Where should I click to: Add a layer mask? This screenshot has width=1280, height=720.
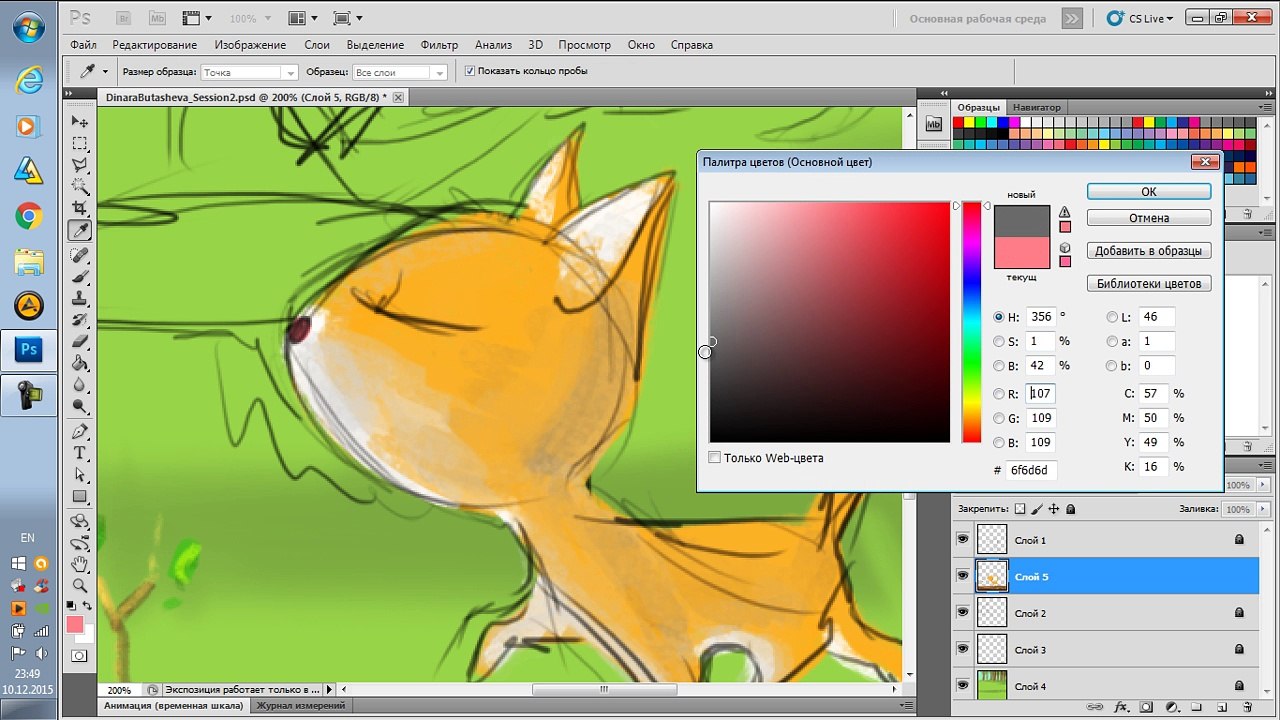(1145, 708)
